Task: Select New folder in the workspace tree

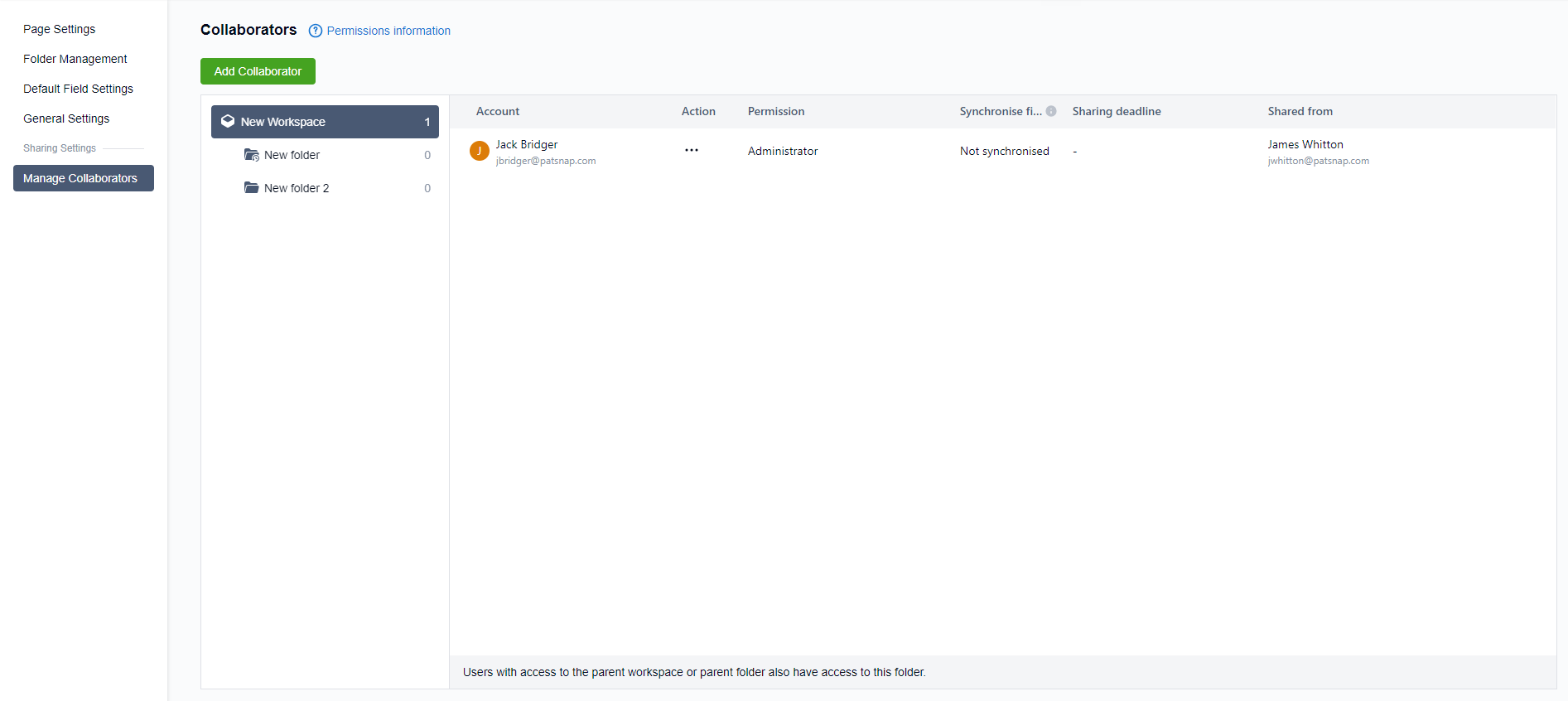Action: click(292, 155)
